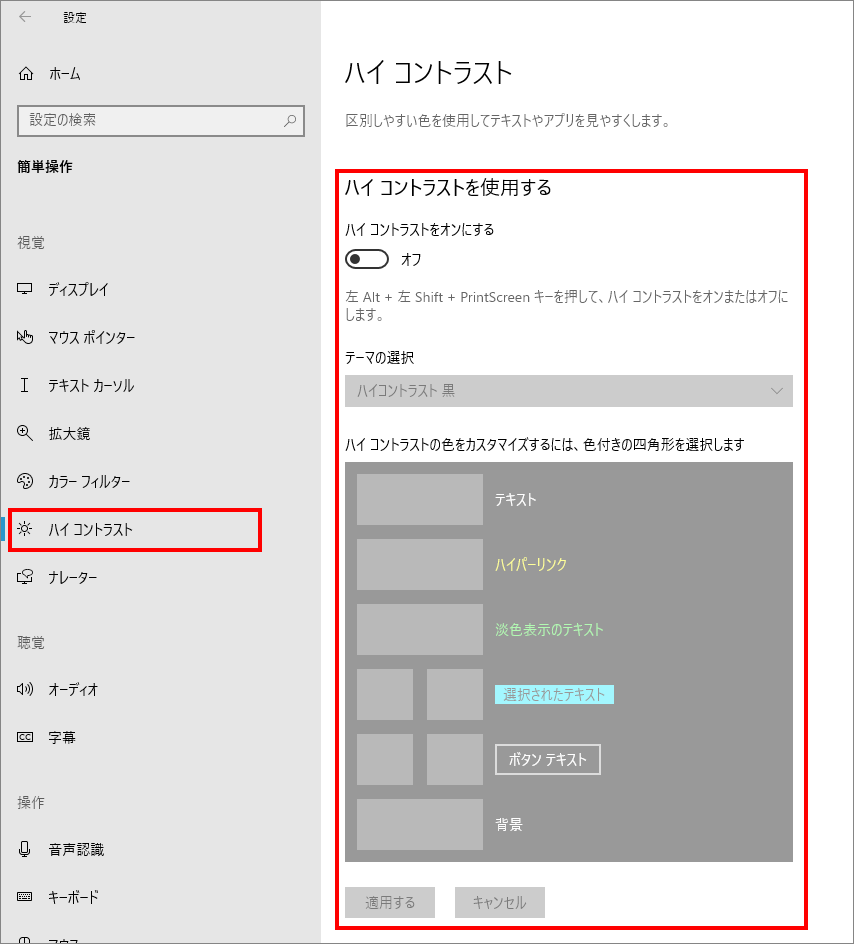
Task: Click the テキスト カーソル I-beam icon
Action: pos(25,385)
